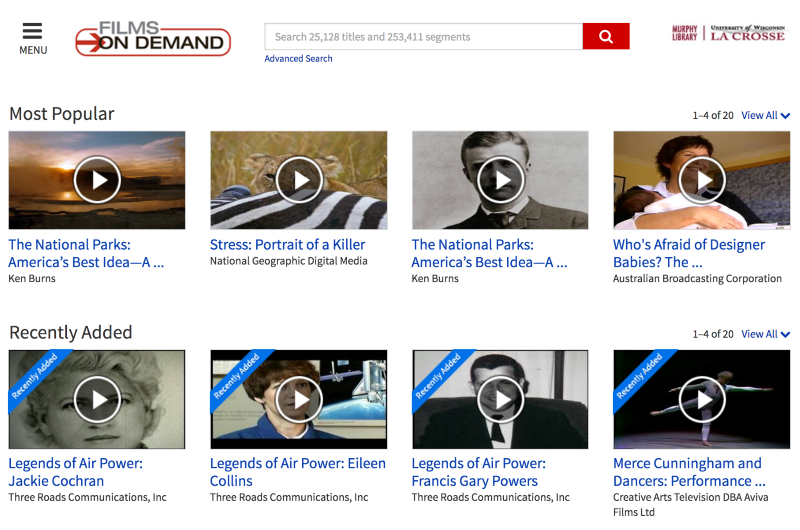Image resolution: width=800 pixels, height=530 pixels.
Task: Open Legends of Air Power: Jackie Cochran link
Action: tap(76, 472)
